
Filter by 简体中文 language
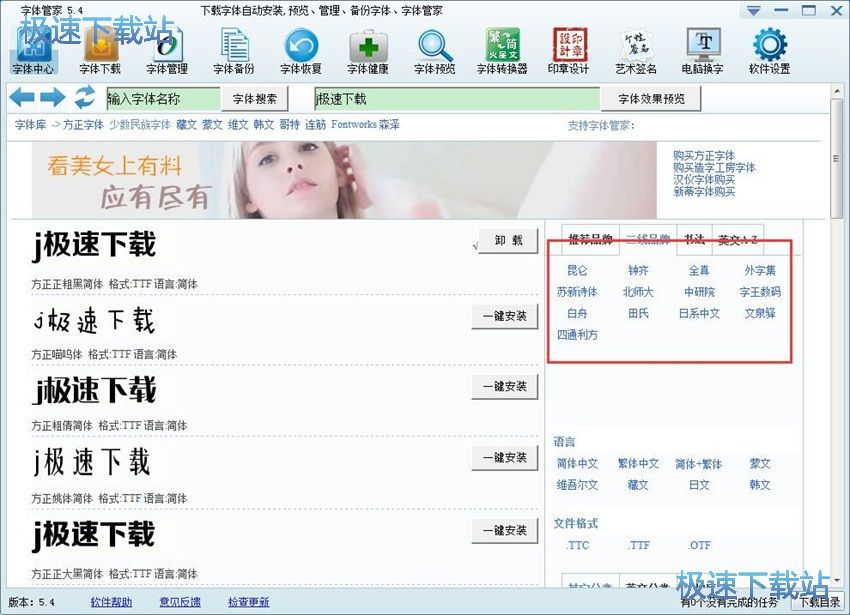577,464
